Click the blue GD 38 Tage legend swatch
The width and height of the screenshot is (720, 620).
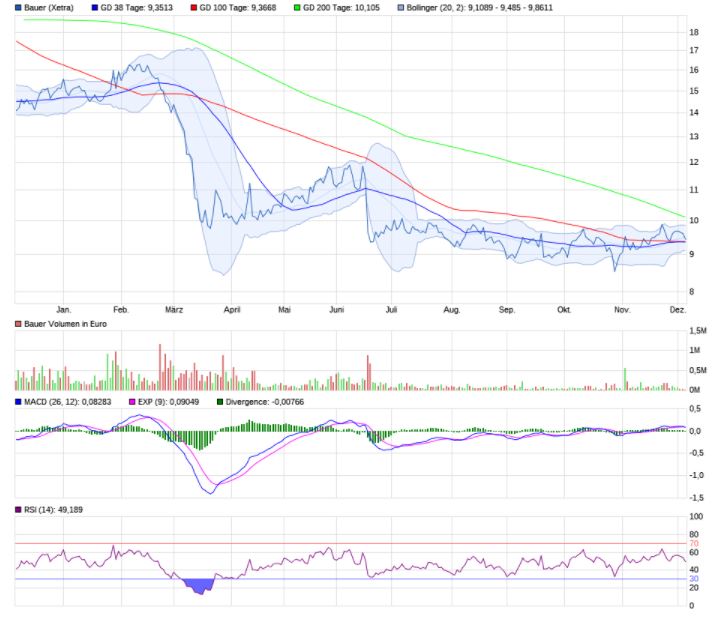point(95,7)
